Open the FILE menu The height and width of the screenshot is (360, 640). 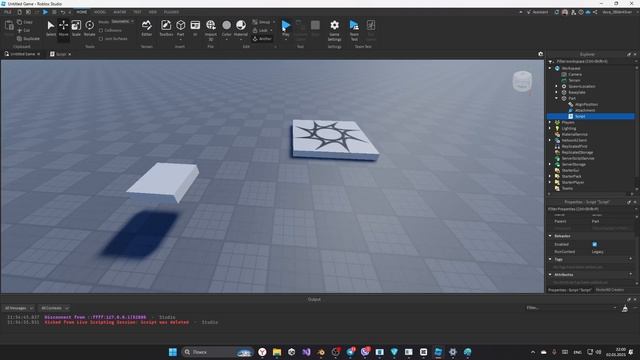8,12
